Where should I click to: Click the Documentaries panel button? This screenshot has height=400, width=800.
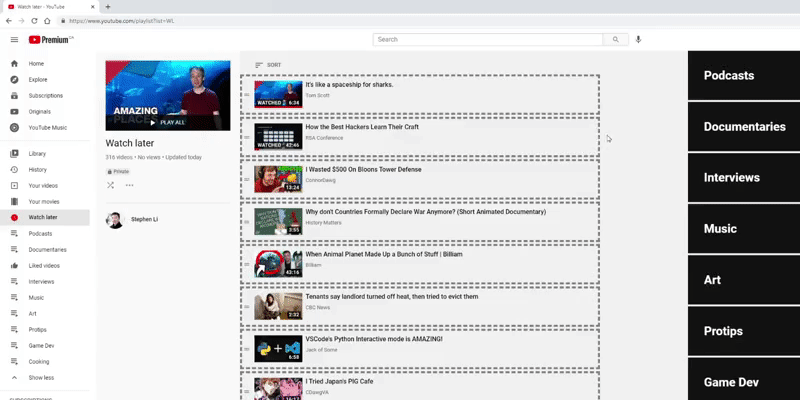744,127
